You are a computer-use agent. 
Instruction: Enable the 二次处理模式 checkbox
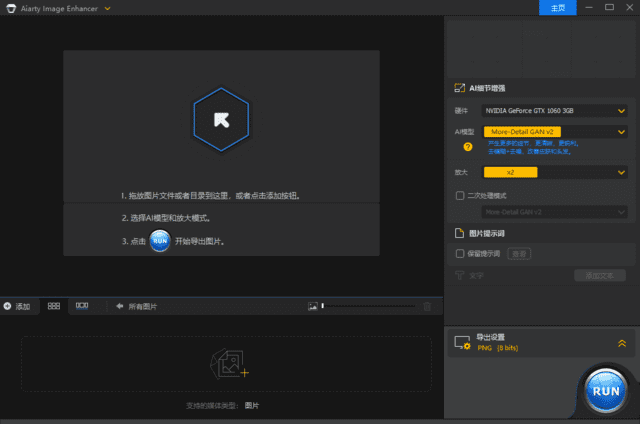point(460,197)
